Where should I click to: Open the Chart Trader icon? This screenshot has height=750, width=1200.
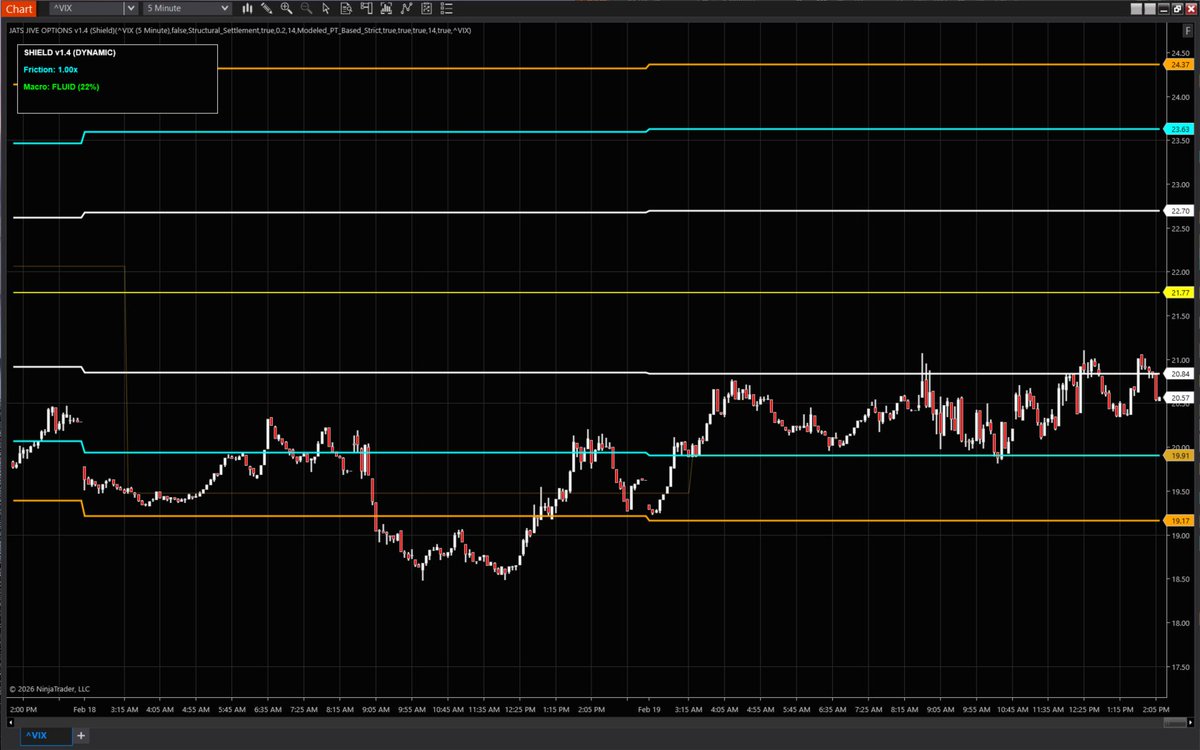pos(367,8)
